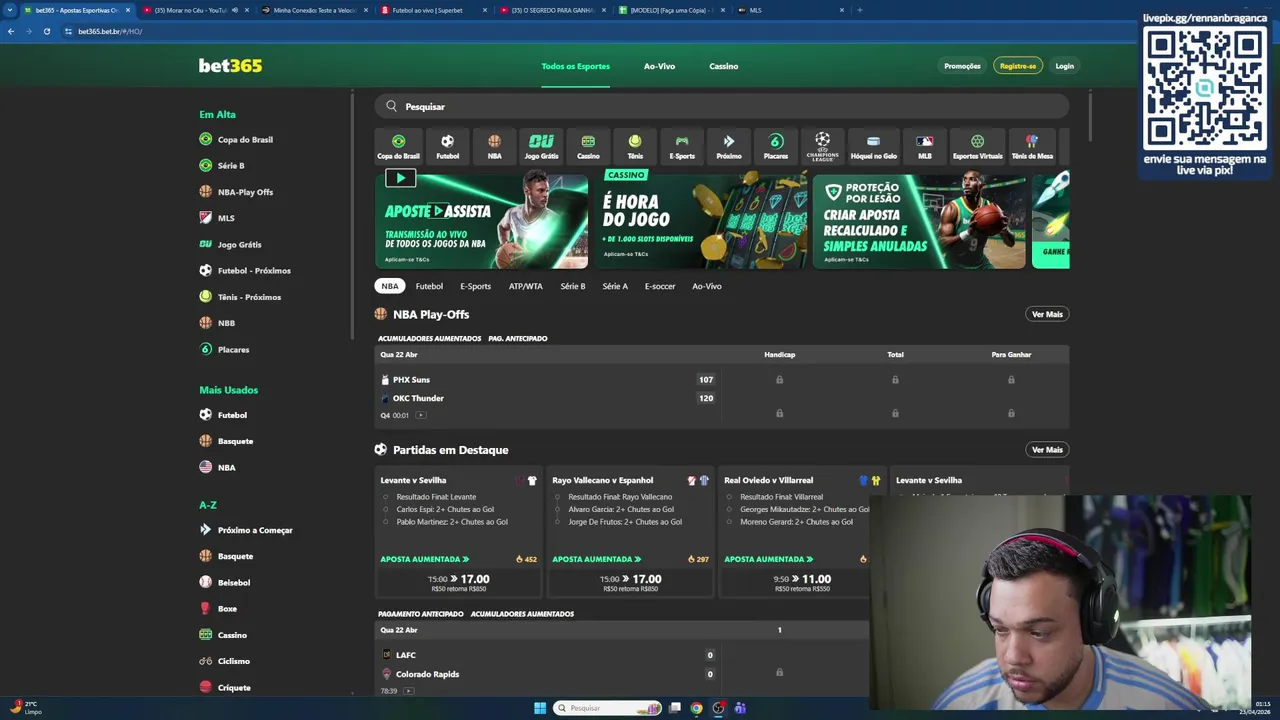The image size is (1280, 720).
Task: Click the Login button
Action: [1065, 66]
